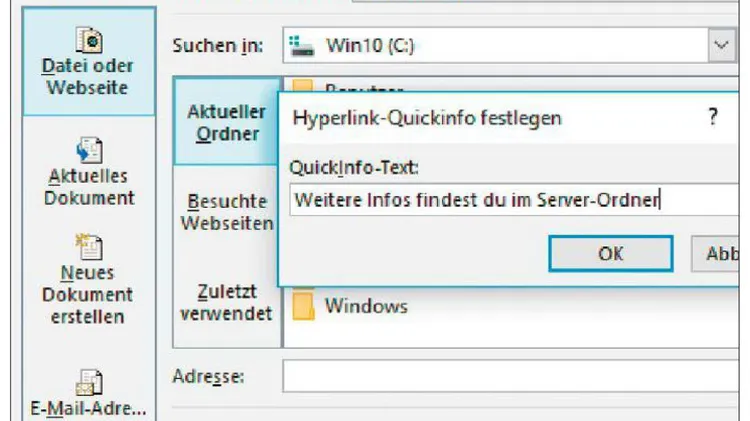
Task: Switch to Zuletzt verwendet tab
Action: (x=227, y=302)
